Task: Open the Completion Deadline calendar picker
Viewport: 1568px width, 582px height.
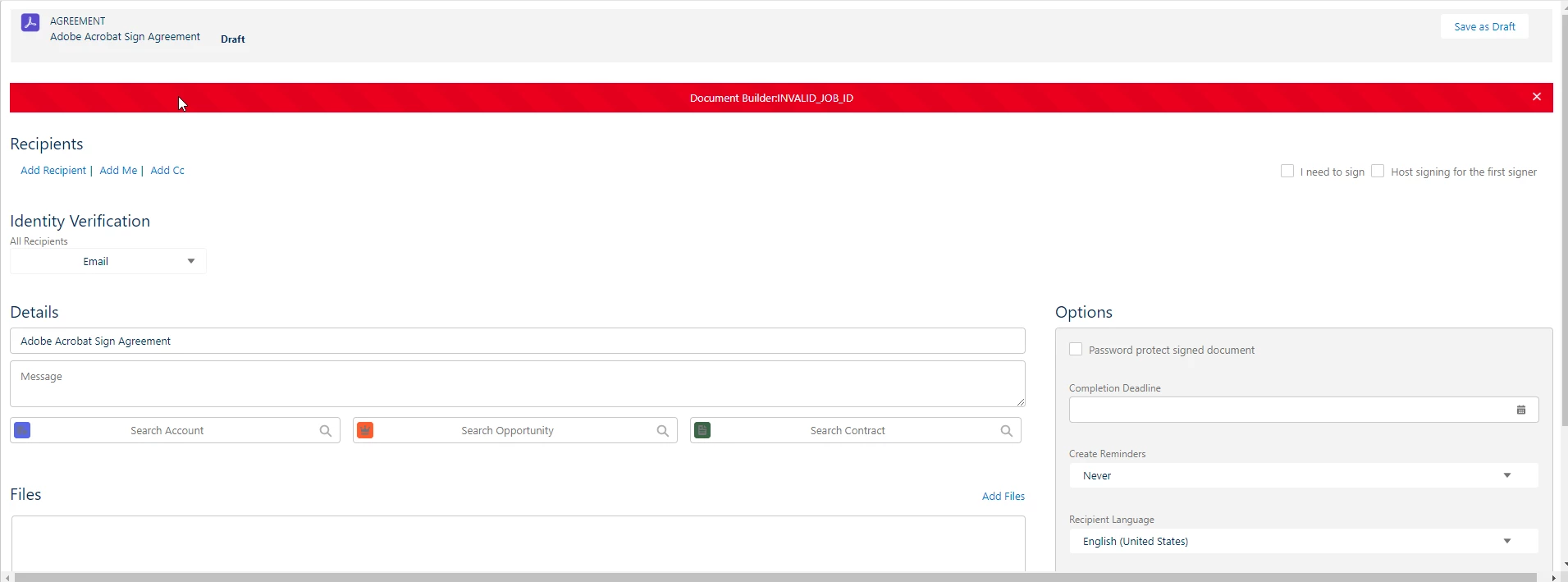Action: [1521, 410]
